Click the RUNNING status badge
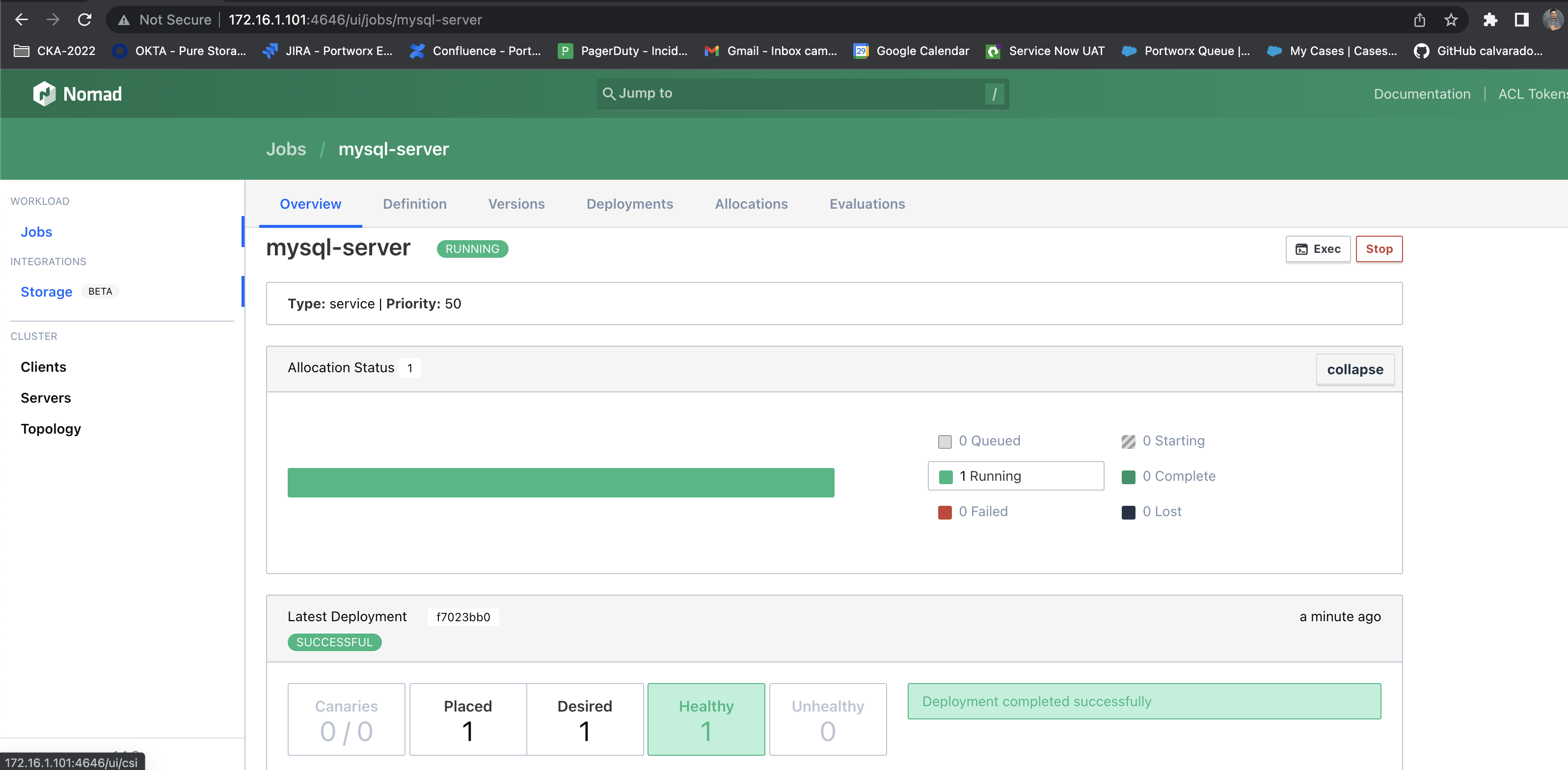This screenshot has height=770, width=1568. pyautogui.click(x=472, y=249)
